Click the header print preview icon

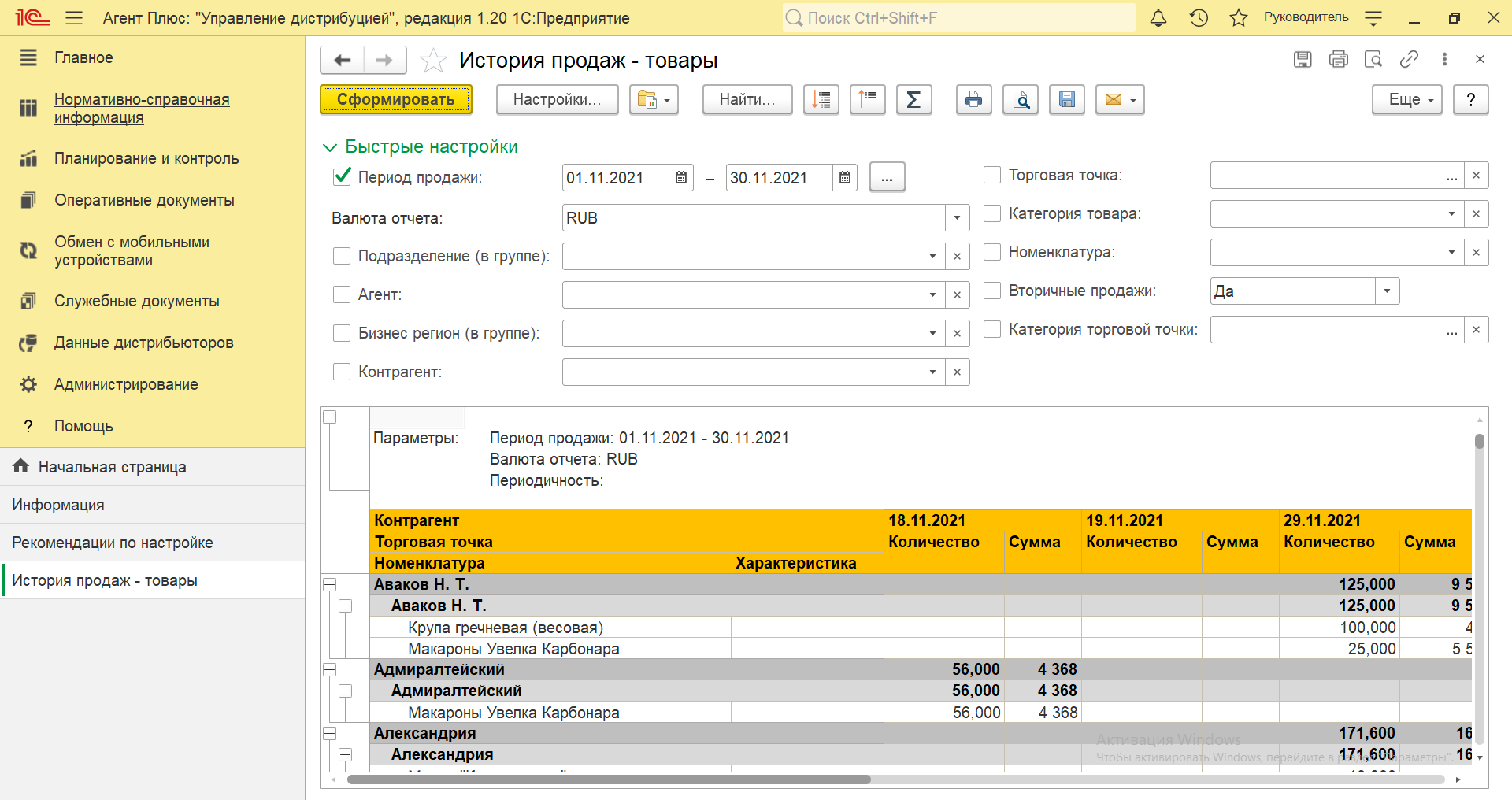coord(1373,59)
